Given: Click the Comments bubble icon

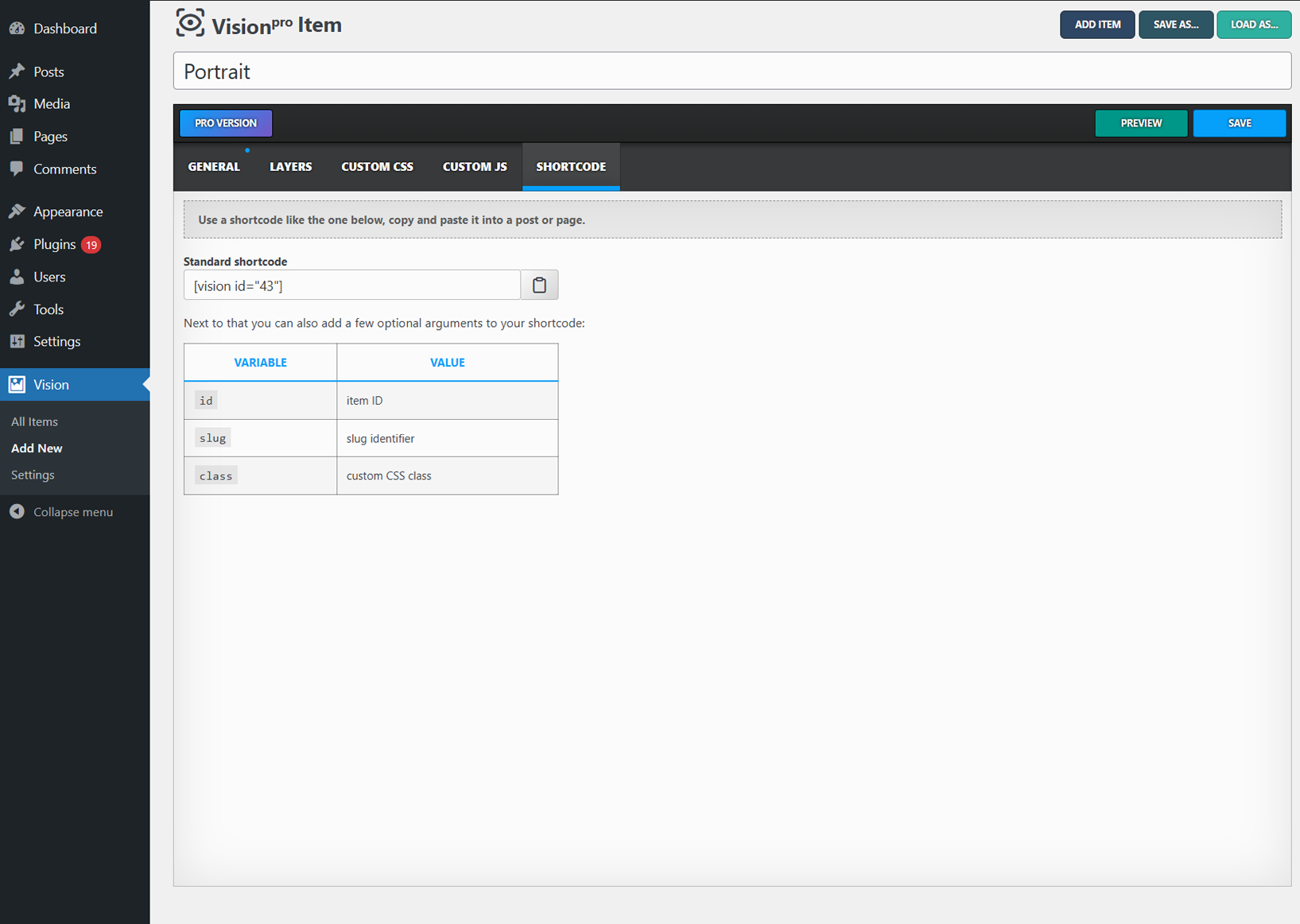Looking at the screenshot, I should click(x=17, y=169).
